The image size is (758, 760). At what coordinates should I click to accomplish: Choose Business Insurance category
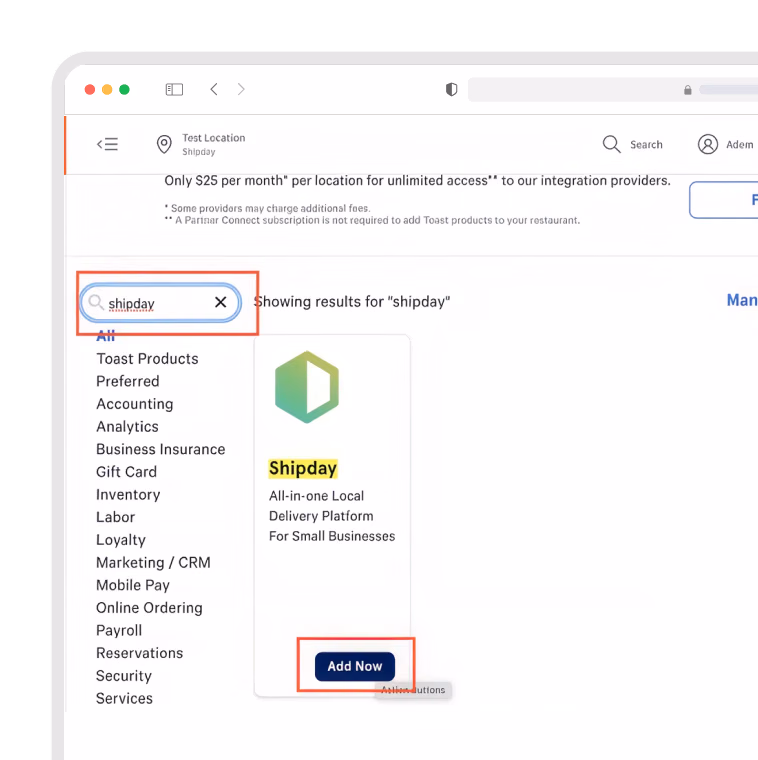pyautogui.click(x=161, y=449)
